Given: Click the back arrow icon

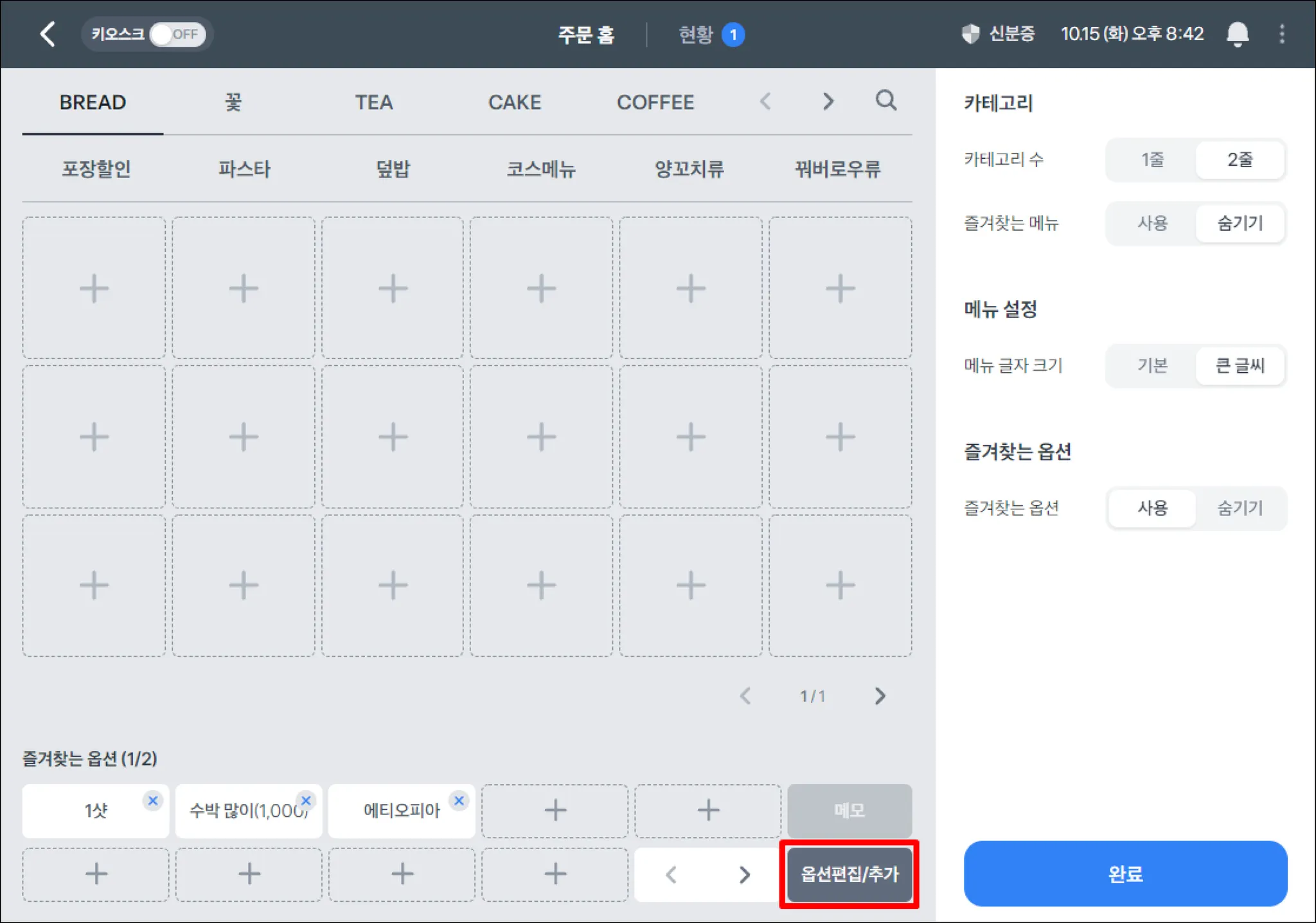Looking at the screenshot, I should [x=48, y=34].
